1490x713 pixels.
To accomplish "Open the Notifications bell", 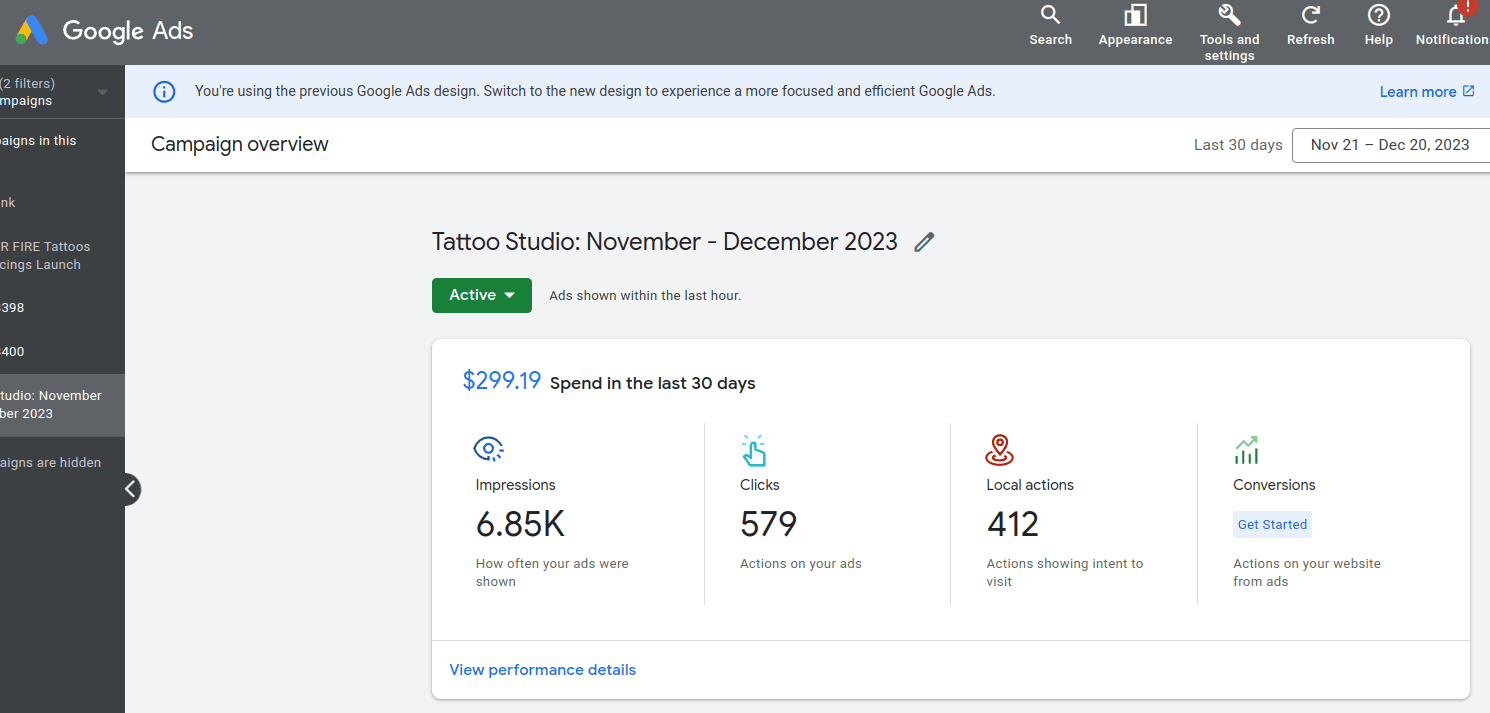I will [x=1455, y=26].
